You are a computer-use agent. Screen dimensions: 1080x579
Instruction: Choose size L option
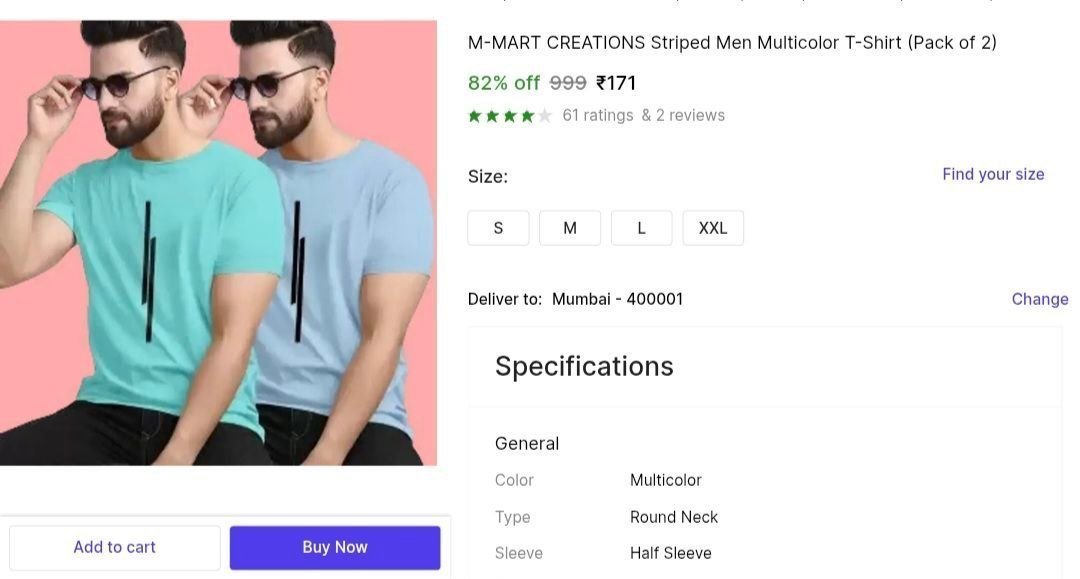(641, 228)
